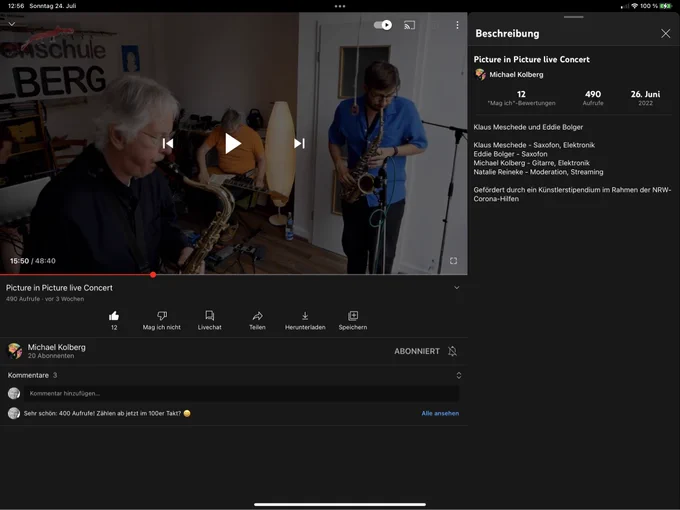Image resolution: width=680 pixels, height=510 pixels.
Task: Collapse the video player with the down chevron
Action: [x=12, y=24]
